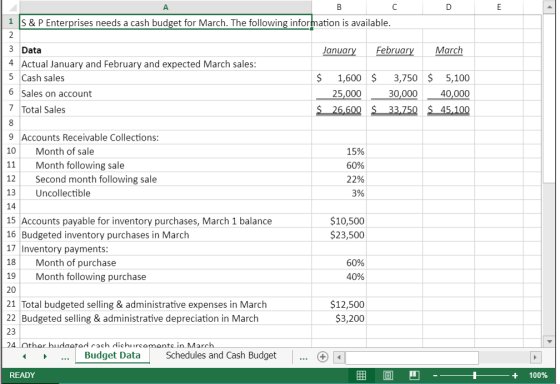Select Month of sale 15% cell

point(339,151)
